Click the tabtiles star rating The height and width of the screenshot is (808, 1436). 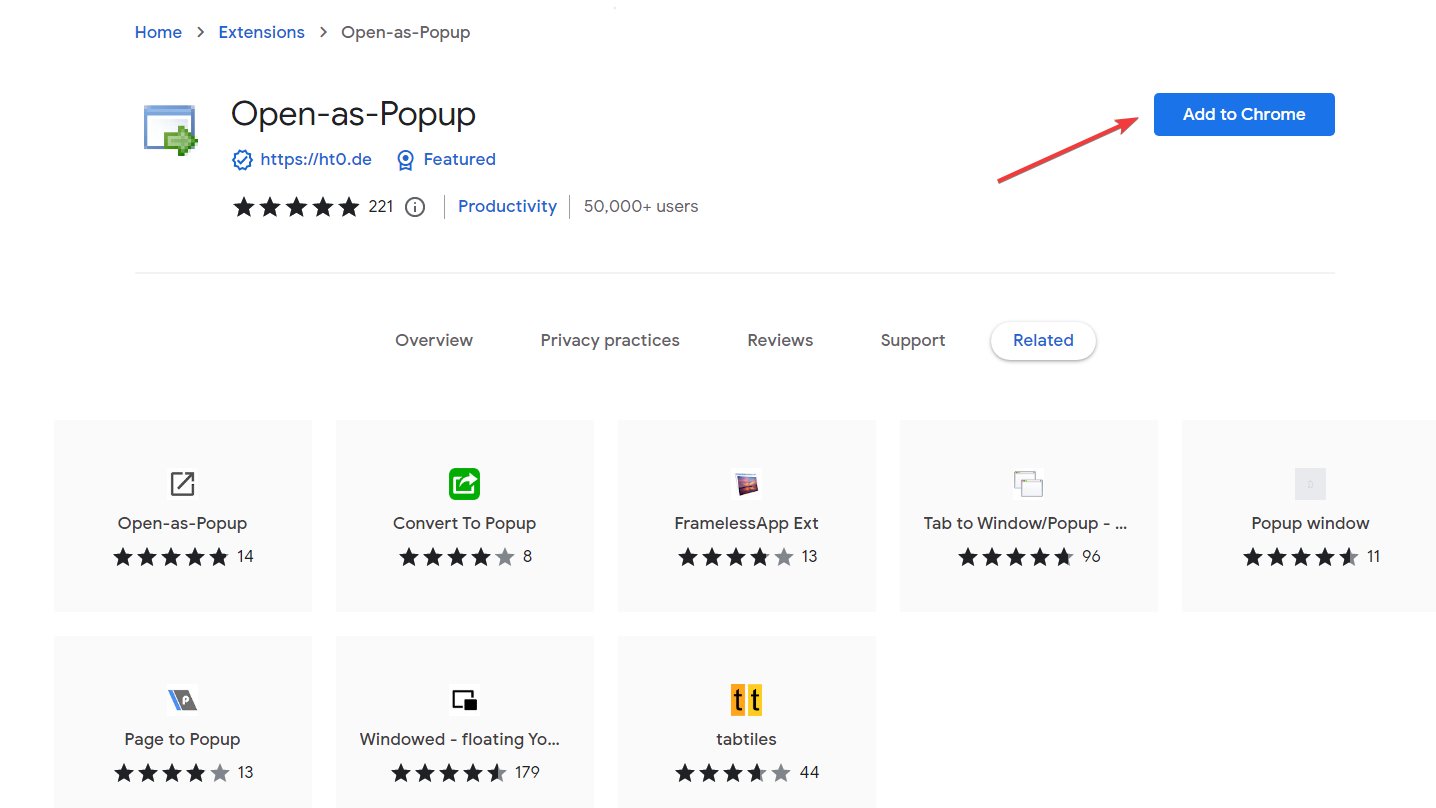(x=733, y=772)
